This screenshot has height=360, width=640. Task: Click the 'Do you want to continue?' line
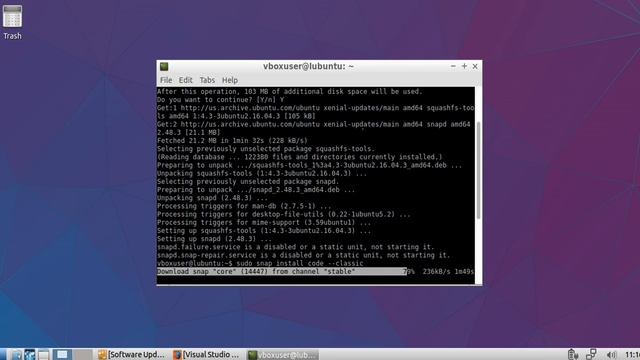[x=220, y=100]
